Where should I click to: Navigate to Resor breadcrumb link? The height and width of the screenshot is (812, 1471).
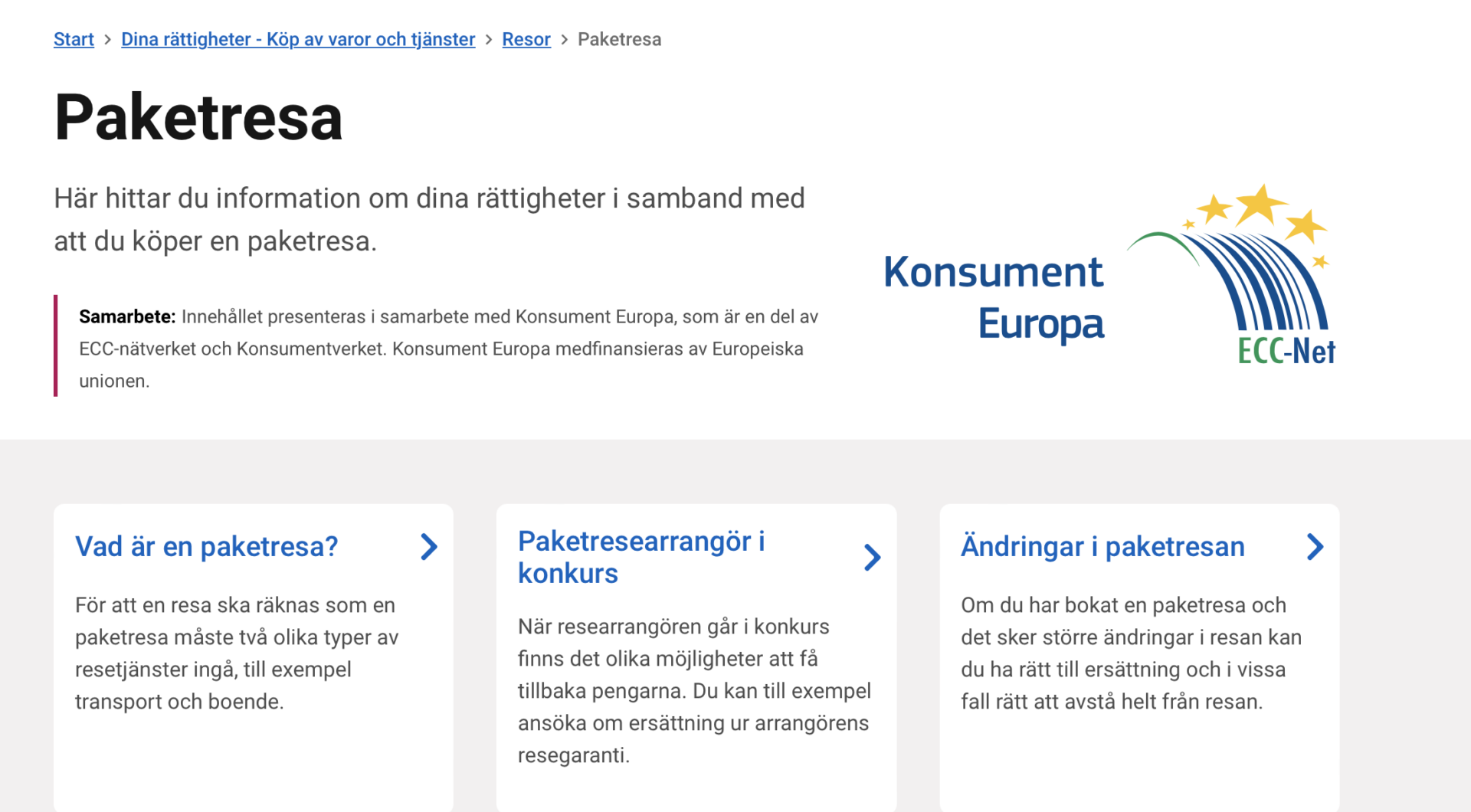pyautogui.click(x=526, y=39)
